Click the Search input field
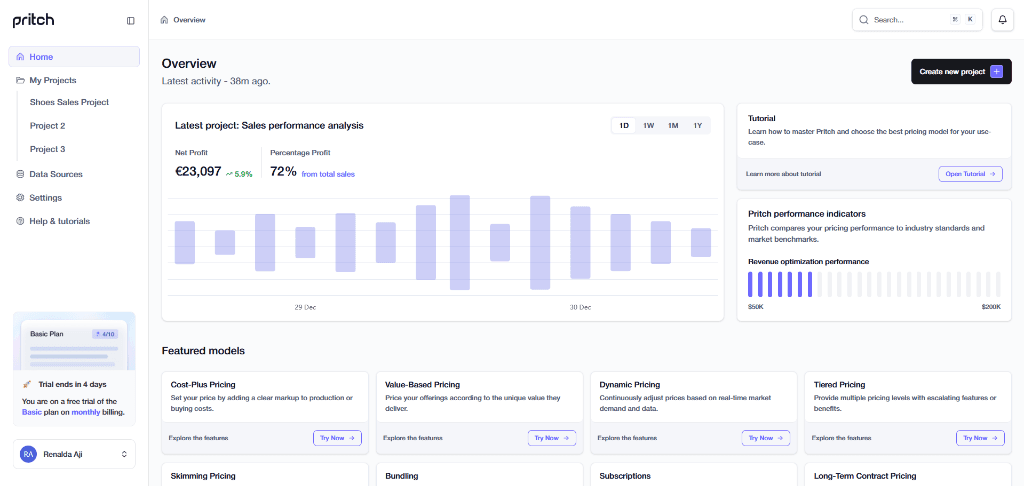The image size is (1024, 486). point(918,20)
